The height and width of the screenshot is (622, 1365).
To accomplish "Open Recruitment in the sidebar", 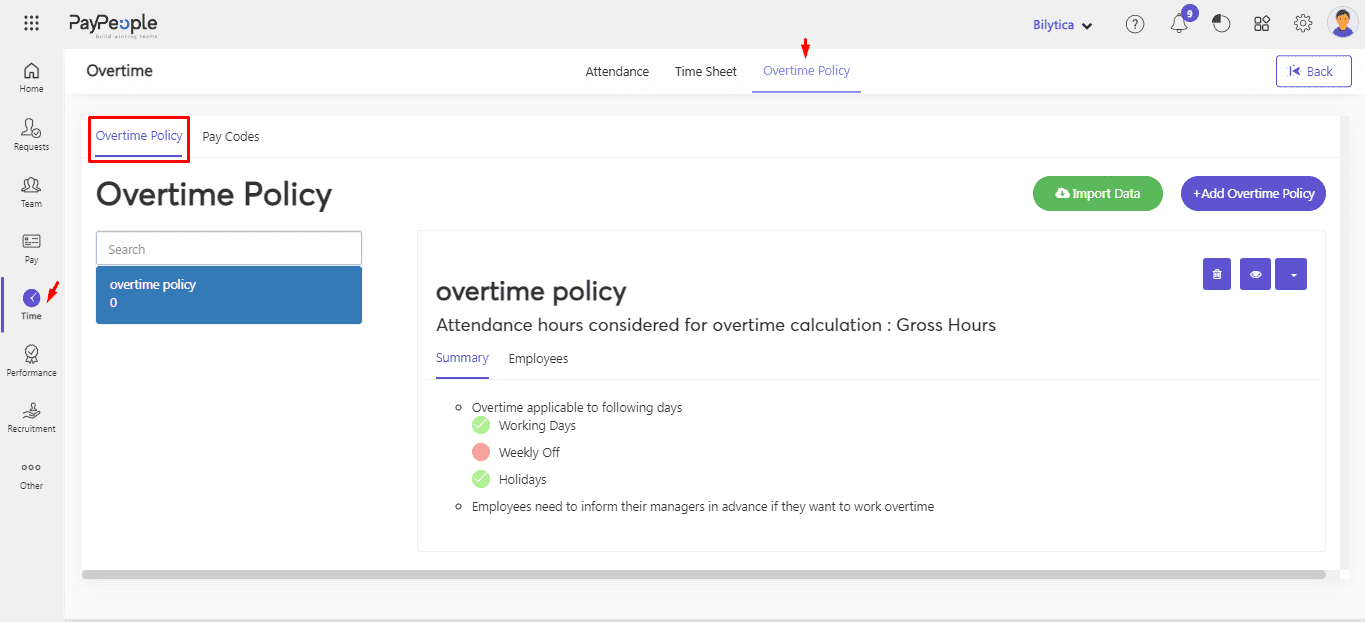I will pyautogui.click(x=32, y=416).
